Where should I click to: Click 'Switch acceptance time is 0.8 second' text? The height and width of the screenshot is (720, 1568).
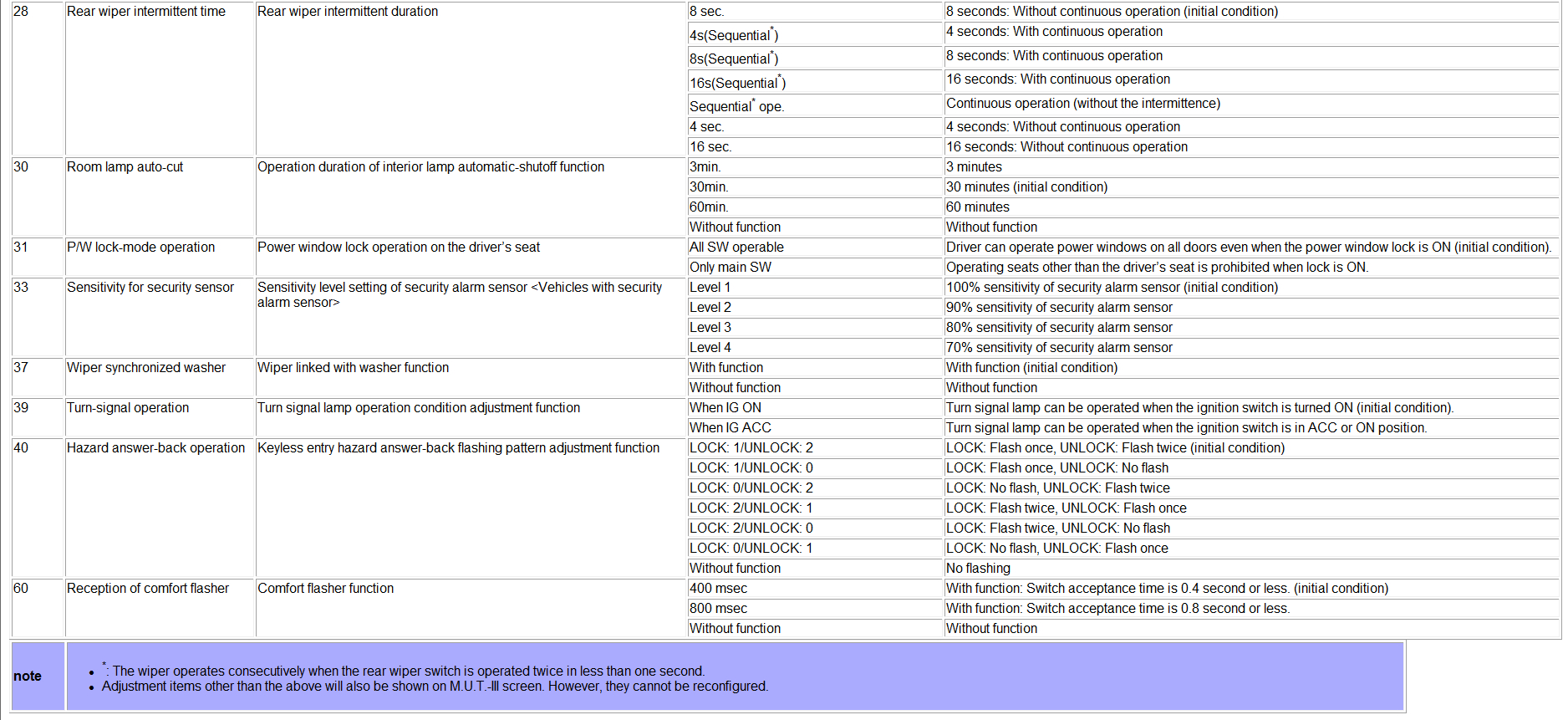tap(1136, 609)
